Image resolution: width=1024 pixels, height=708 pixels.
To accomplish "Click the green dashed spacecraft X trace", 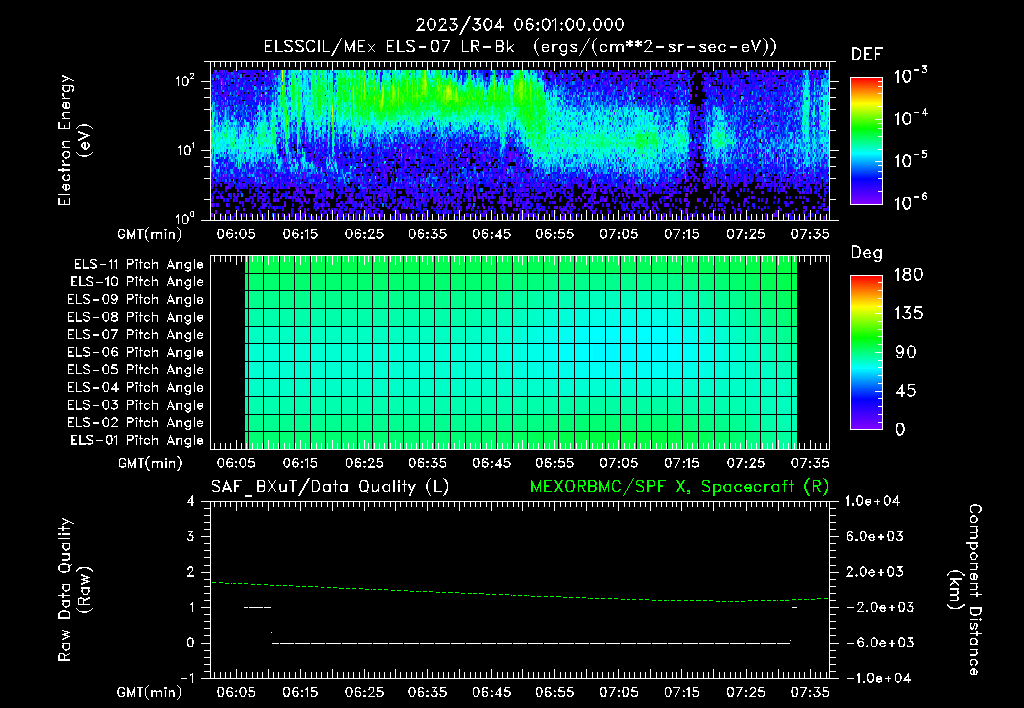I will pyautogui.click(x=519, y=594).
